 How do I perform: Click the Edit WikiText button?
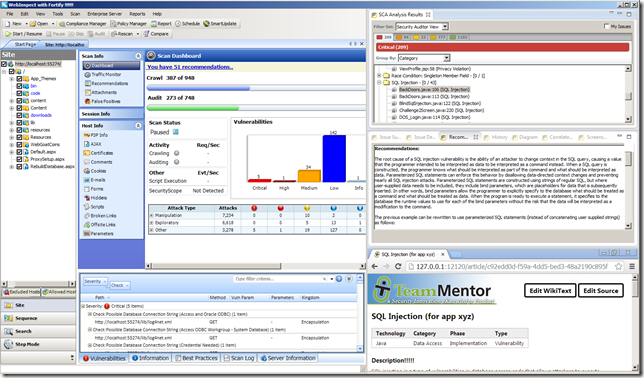click(550, 290)
